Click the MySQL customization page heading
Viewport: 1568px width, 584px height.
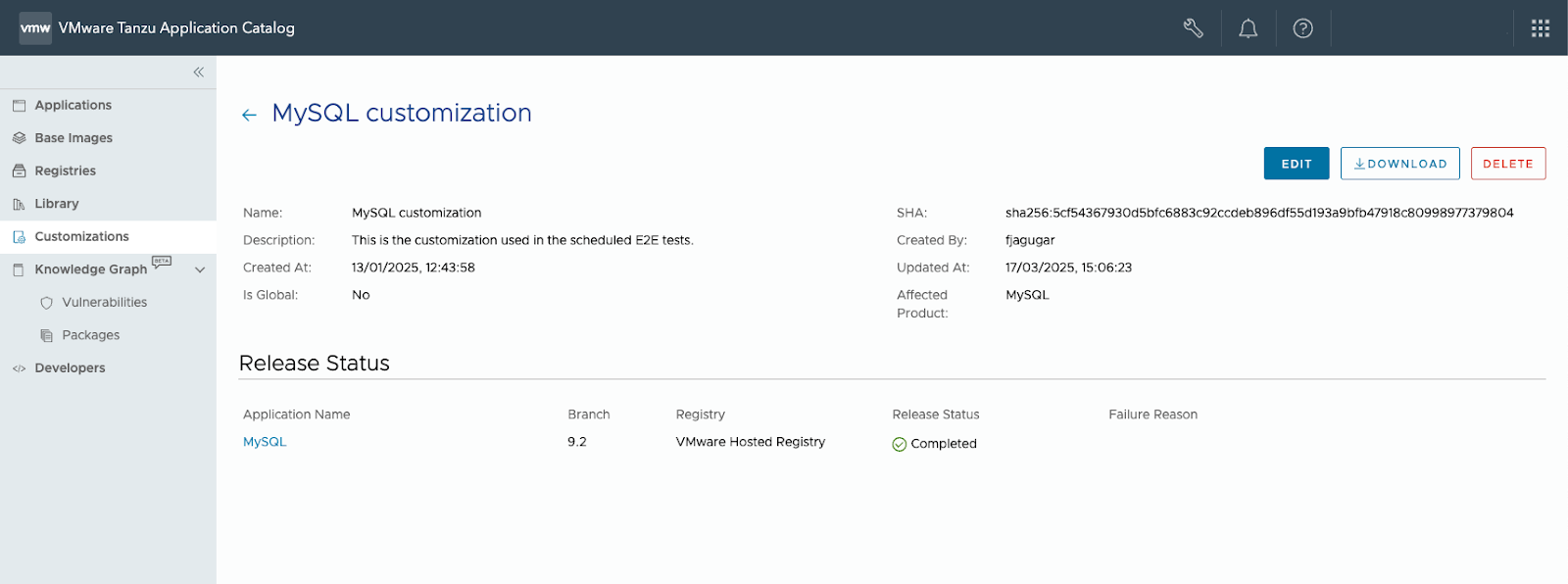[402, 113]
